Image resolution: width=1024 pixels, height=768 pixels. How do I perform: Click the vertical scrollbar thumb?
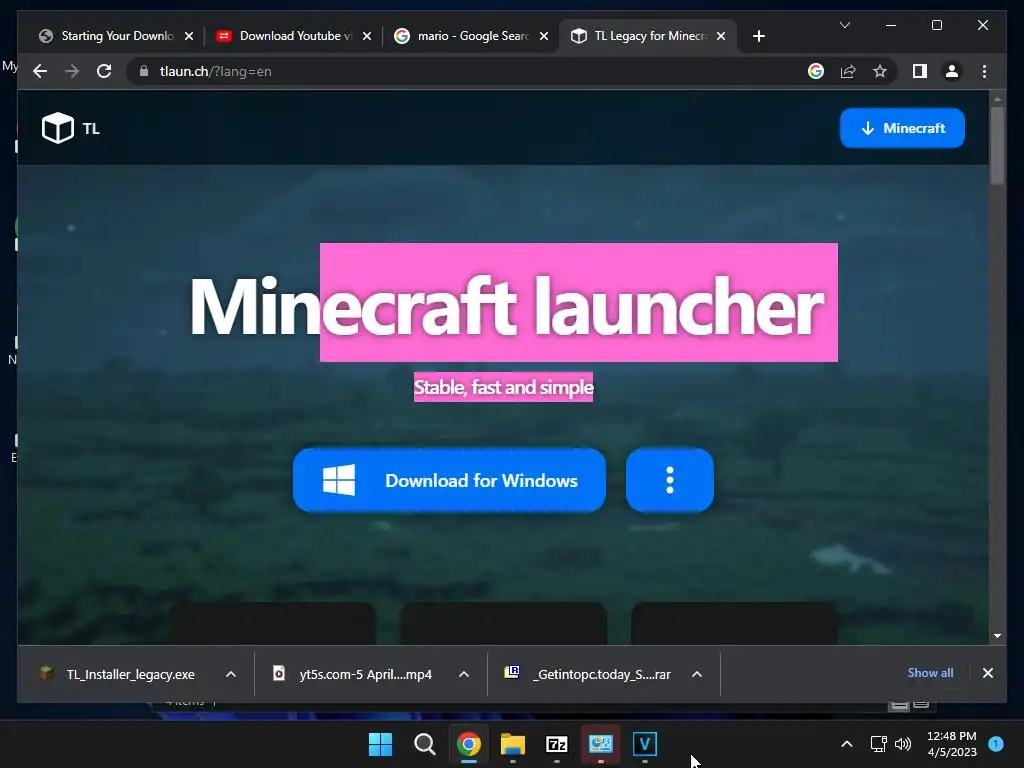997,146
